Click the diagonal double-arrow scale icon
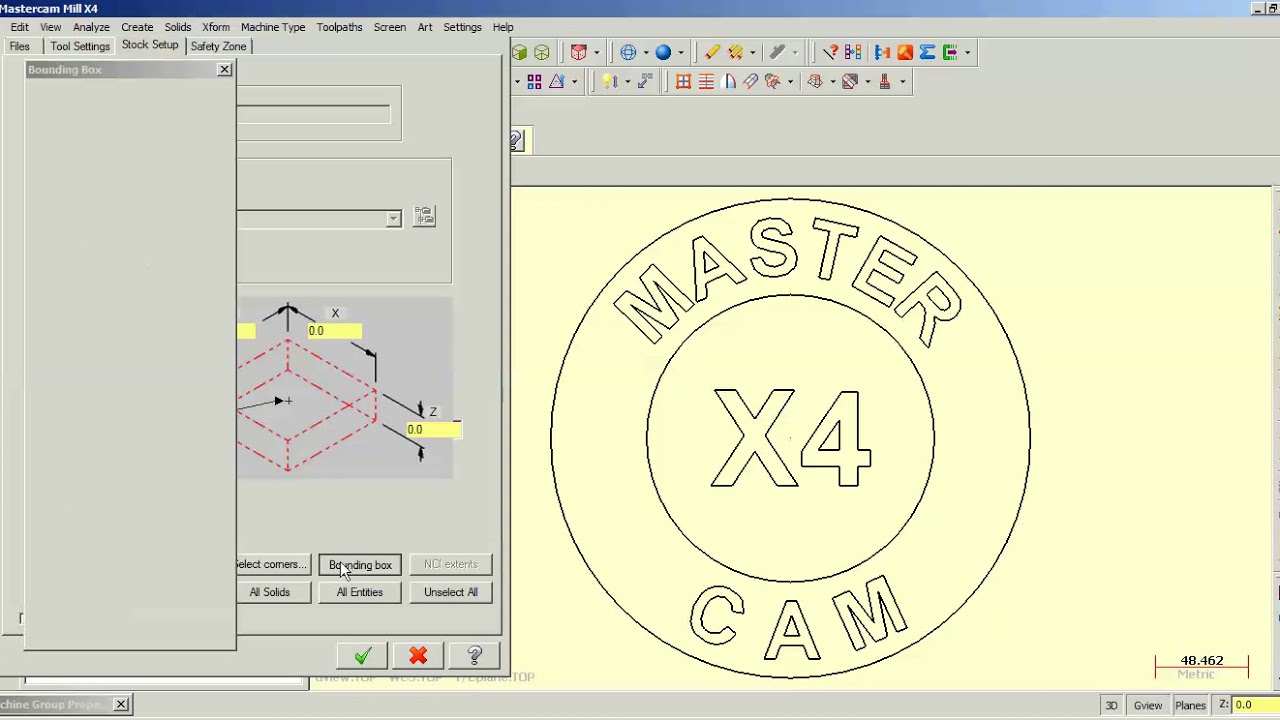Viewport: 1280px width, 720px height. (x=645, y=81)
